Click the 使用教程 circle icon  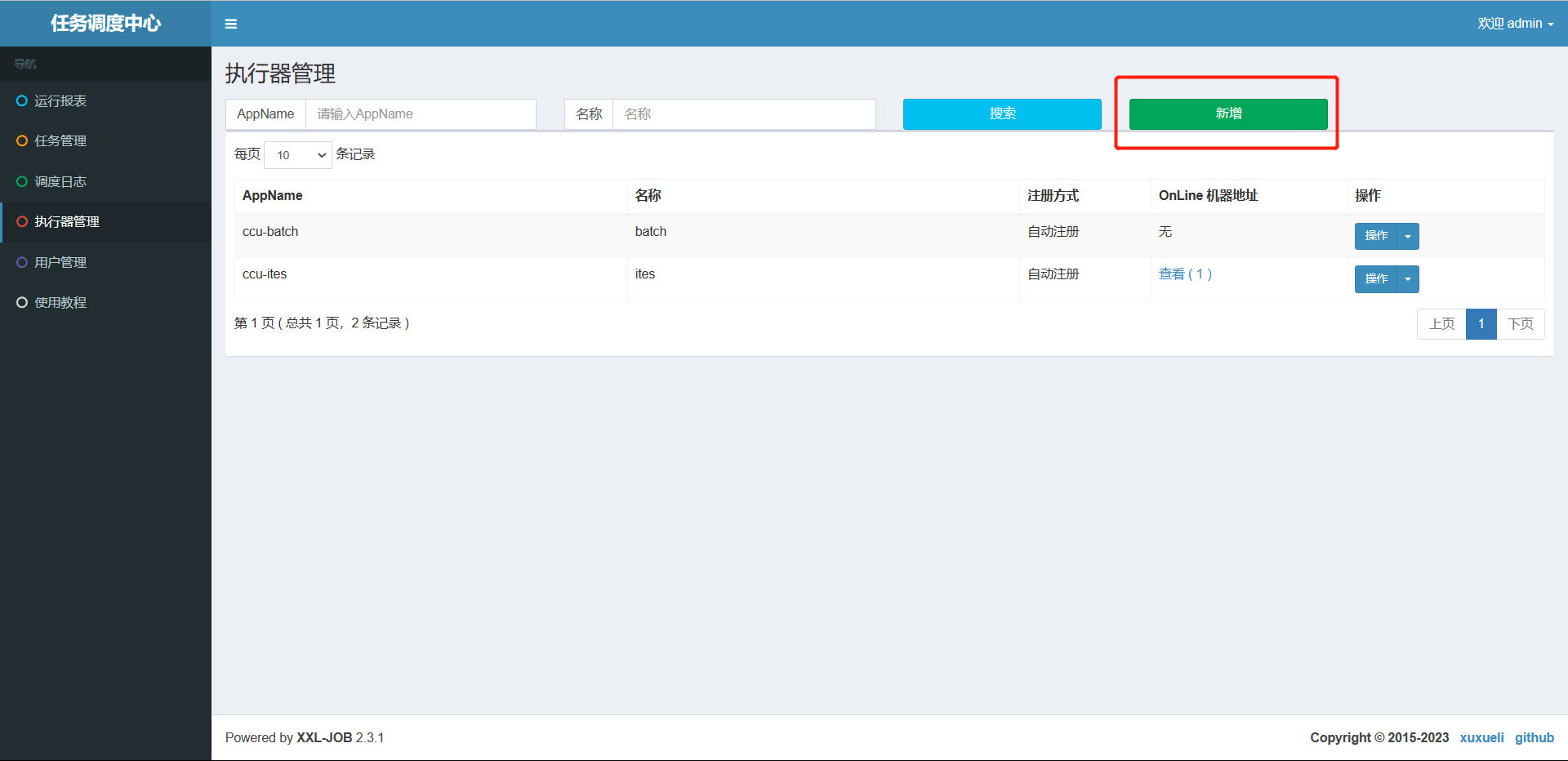pos(22,302)
